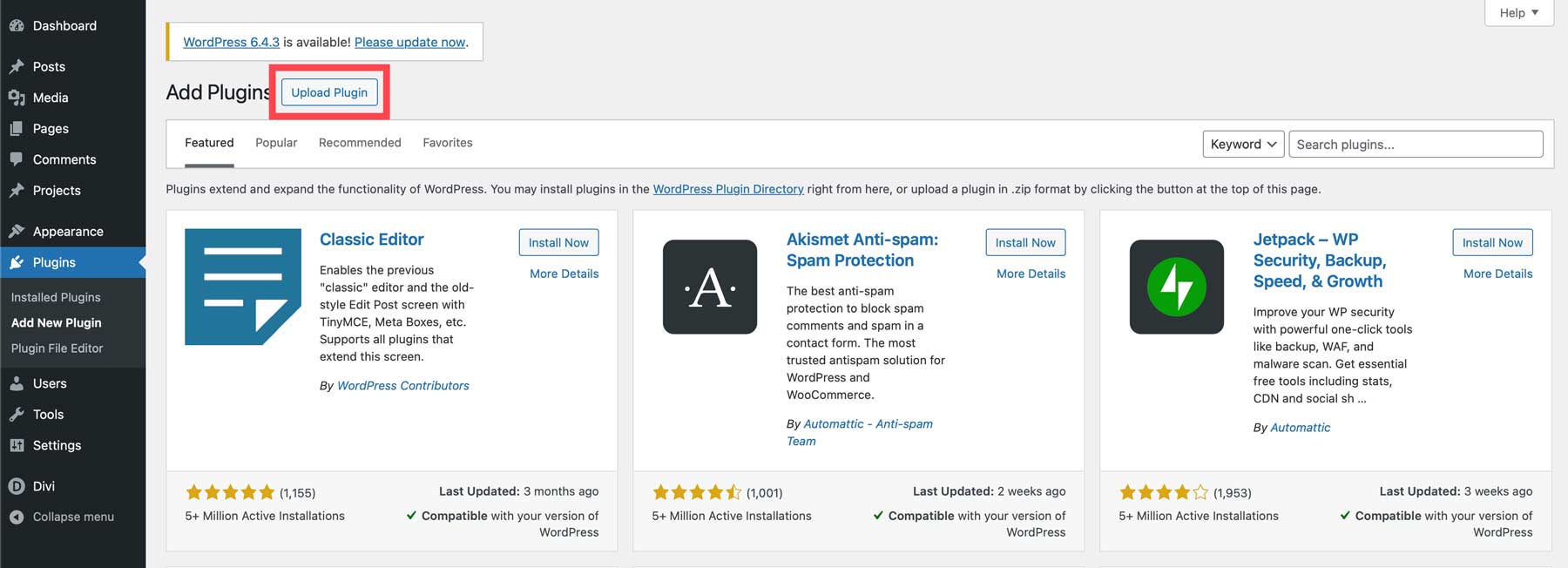Click Akismet star rating
This screenshot has height=568, width=1568.
697,493
